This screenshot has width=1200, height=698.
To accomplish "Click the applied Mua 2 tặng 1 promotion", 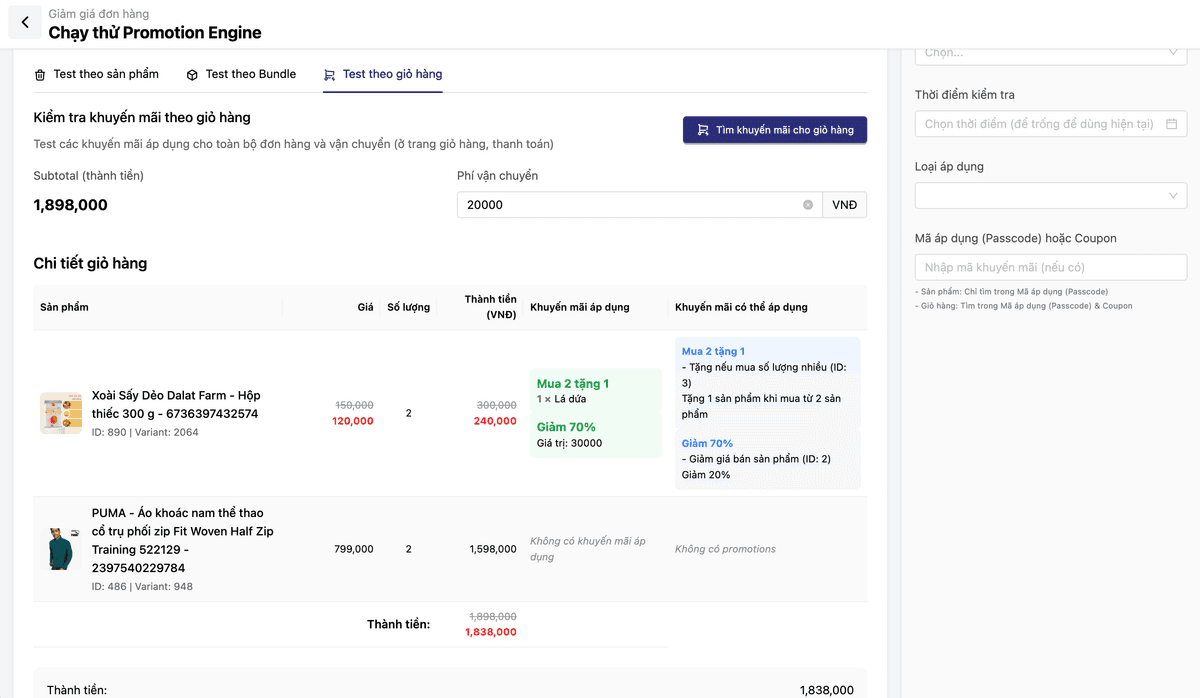I will click(573, 384).
